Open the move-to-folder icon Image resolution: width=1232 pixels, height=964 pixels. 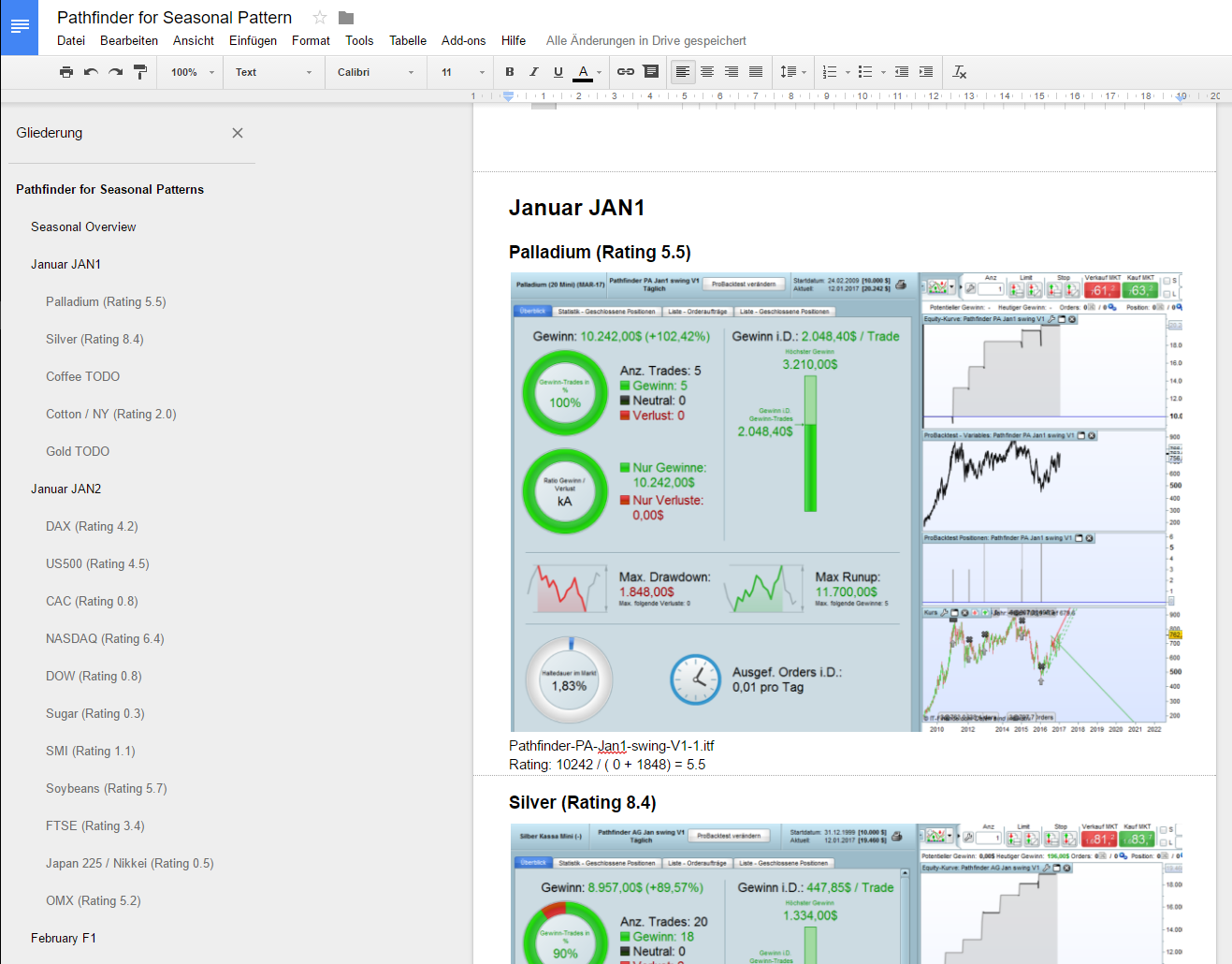[346, 17]
